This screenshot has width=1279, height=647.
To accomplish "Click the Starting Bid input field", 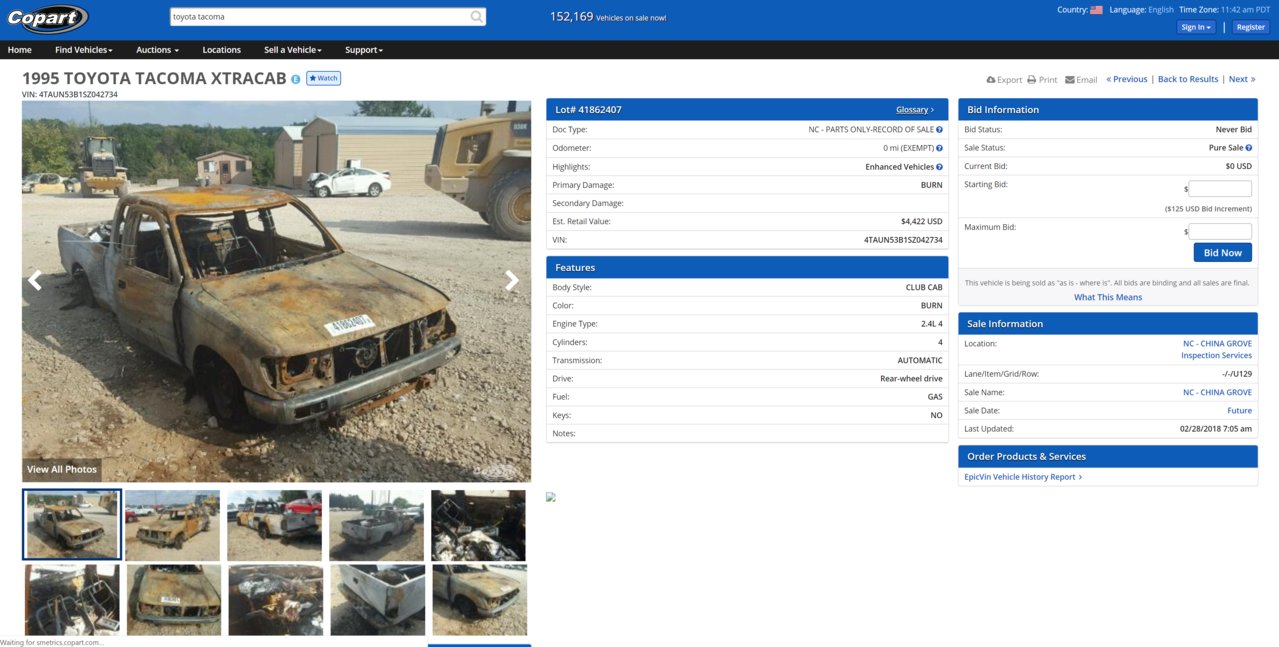I will point(1220,188).
